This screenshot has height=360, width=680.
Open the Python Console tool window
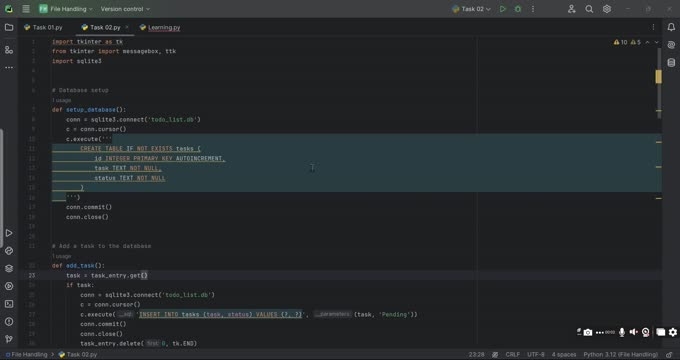[x=9, y=251]
